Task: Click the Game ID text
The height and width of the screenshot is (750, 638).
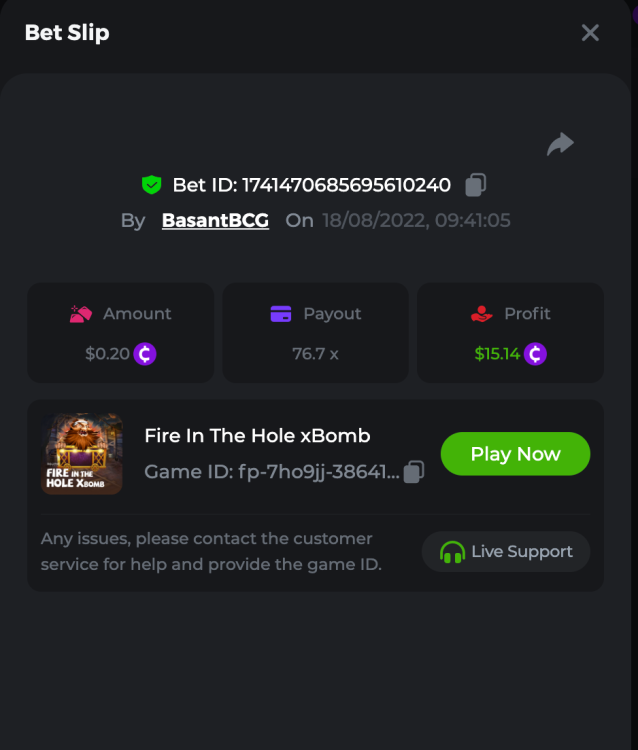Action: 272,472
